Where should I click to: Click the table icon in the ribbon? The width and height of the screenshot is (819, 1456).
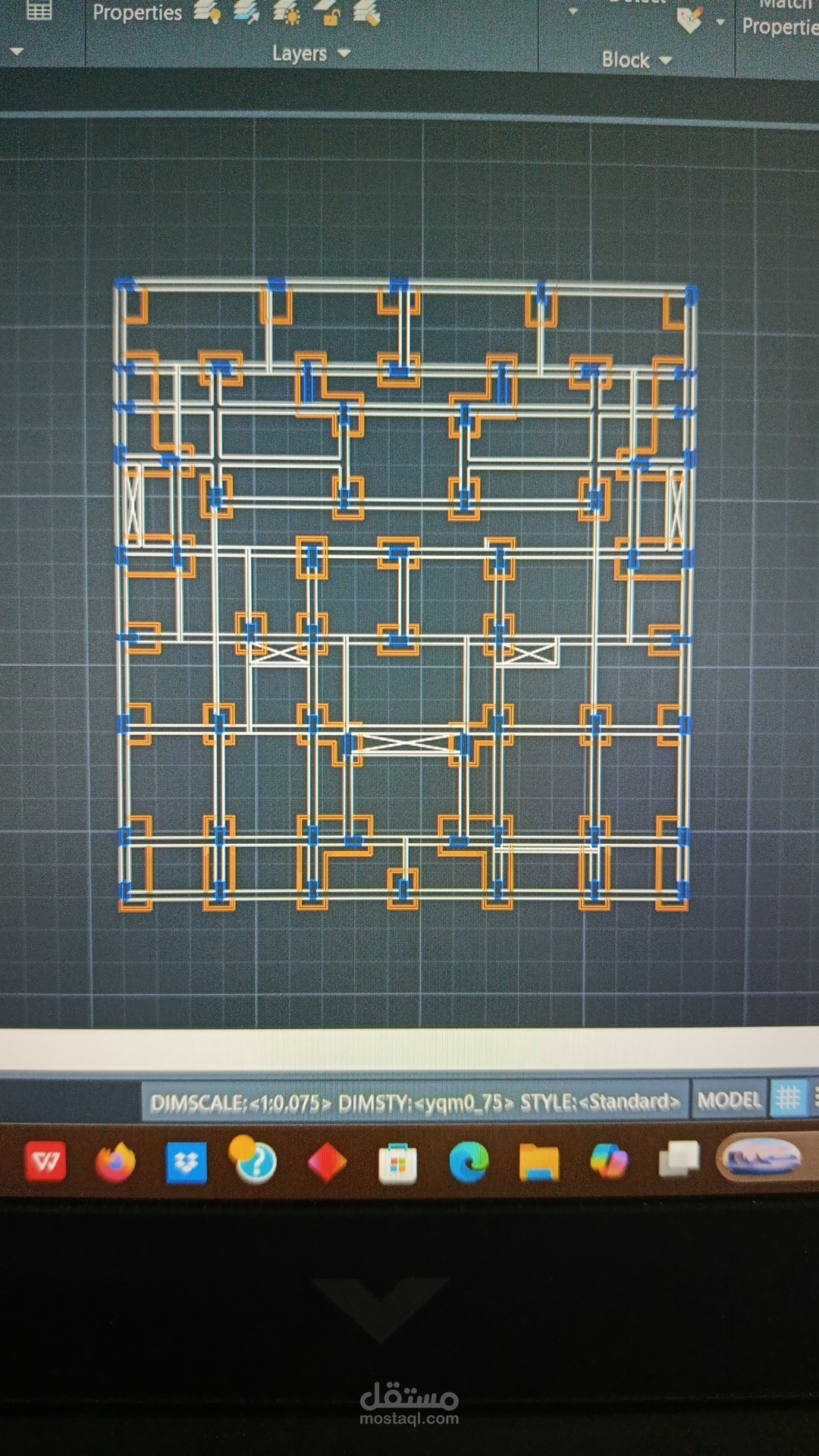pyautogui.click(x=39, y=10)
